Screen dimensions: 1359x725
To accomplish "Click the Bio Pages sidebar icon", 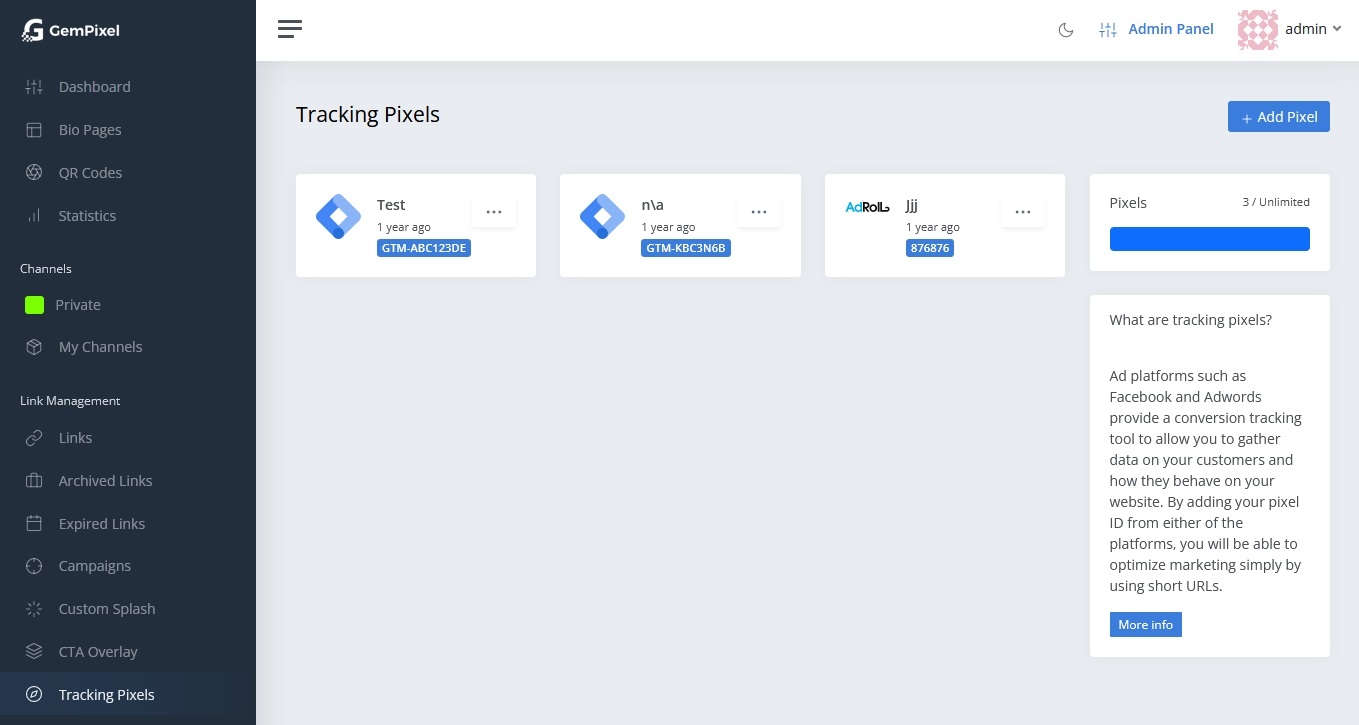I will pyautogui.click(x=34, y=129).
